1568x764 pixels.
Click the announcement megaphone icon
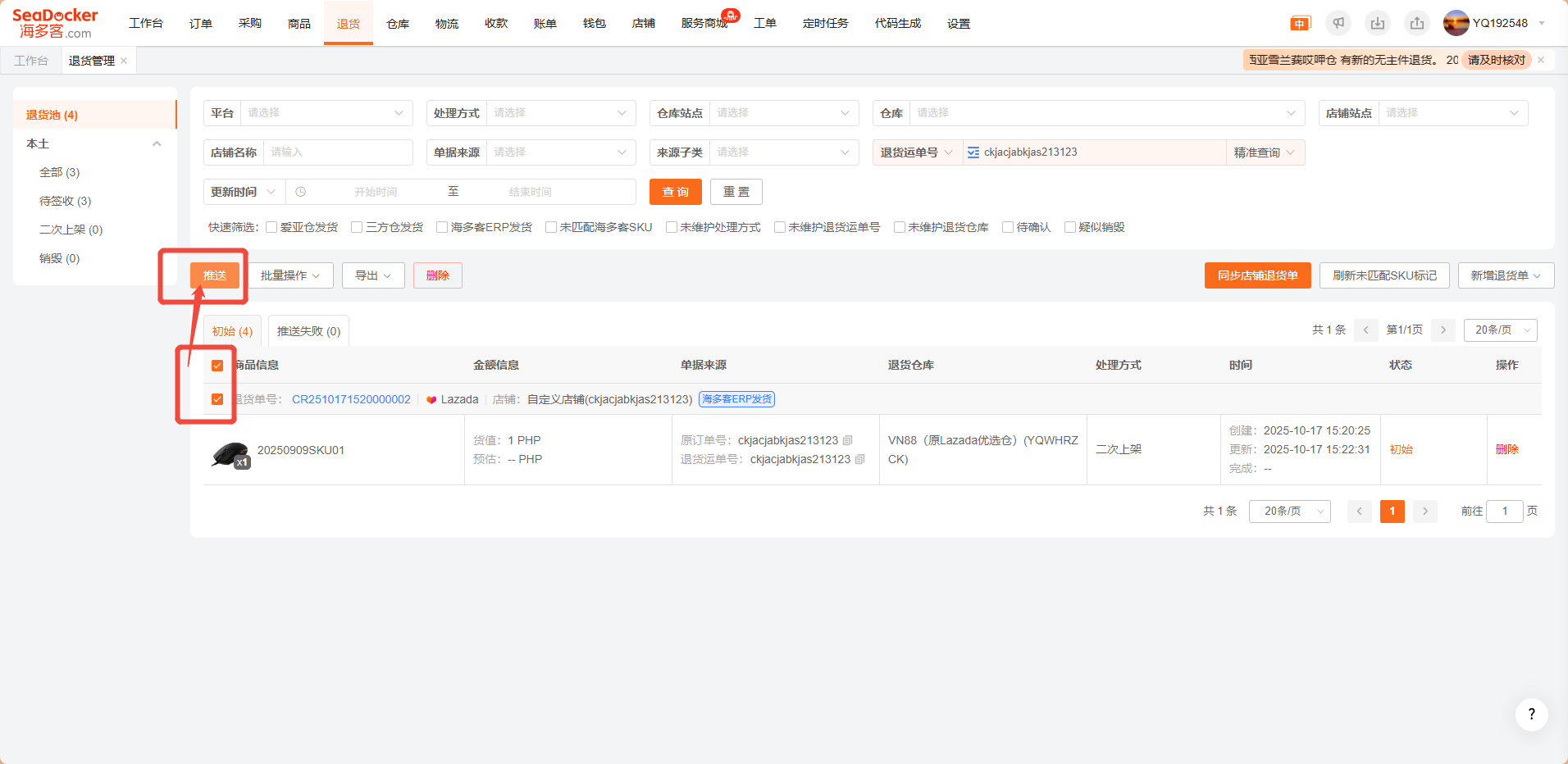coord(1338,23)
